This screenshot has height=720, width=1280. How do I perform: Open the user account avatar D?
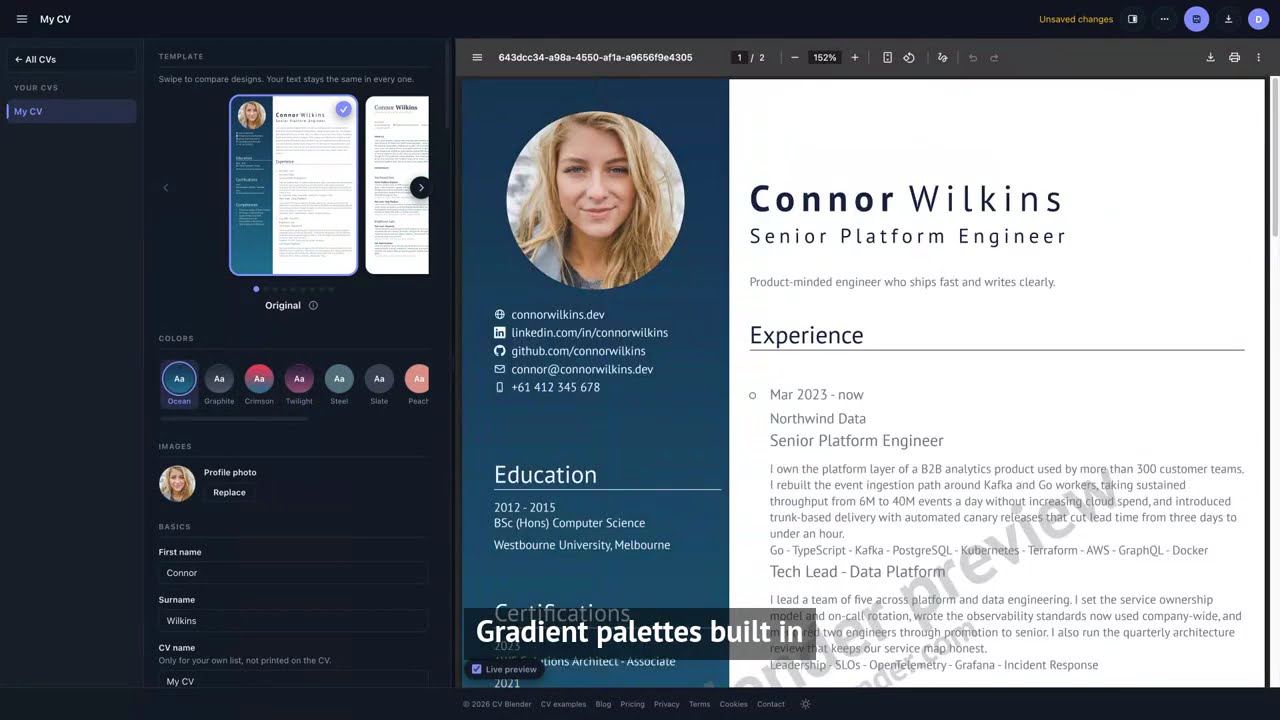point(1259,19)
